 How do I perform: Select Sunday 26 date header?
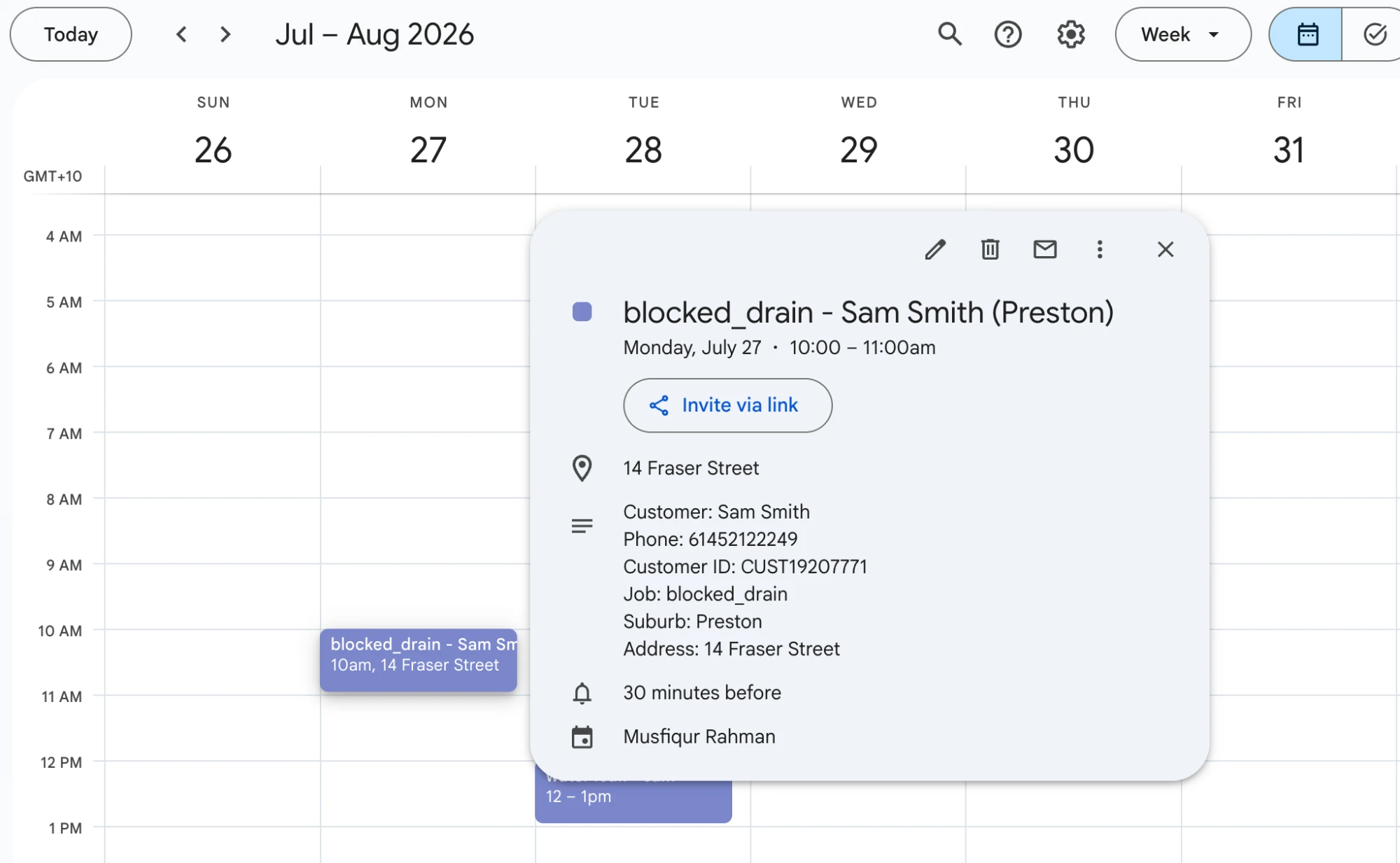[x=213, y=150]
